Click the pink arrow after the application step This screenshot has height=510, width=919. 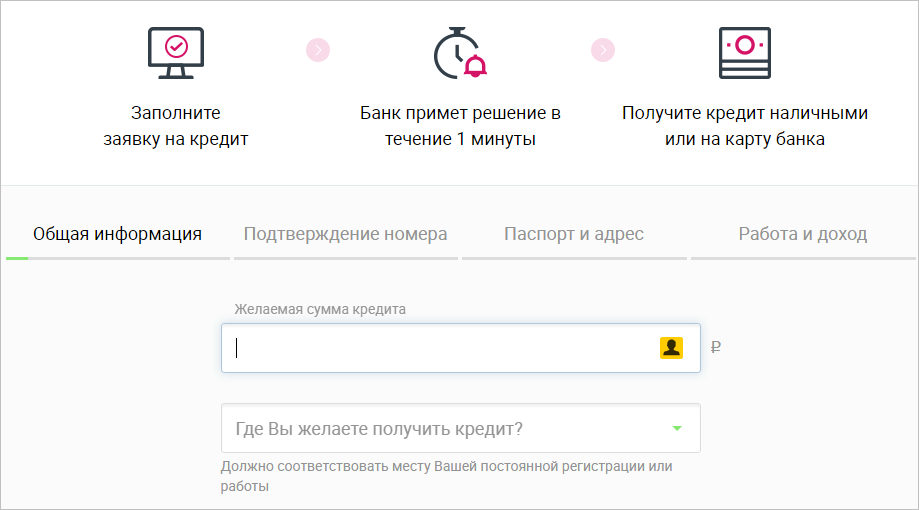[318, 49]
